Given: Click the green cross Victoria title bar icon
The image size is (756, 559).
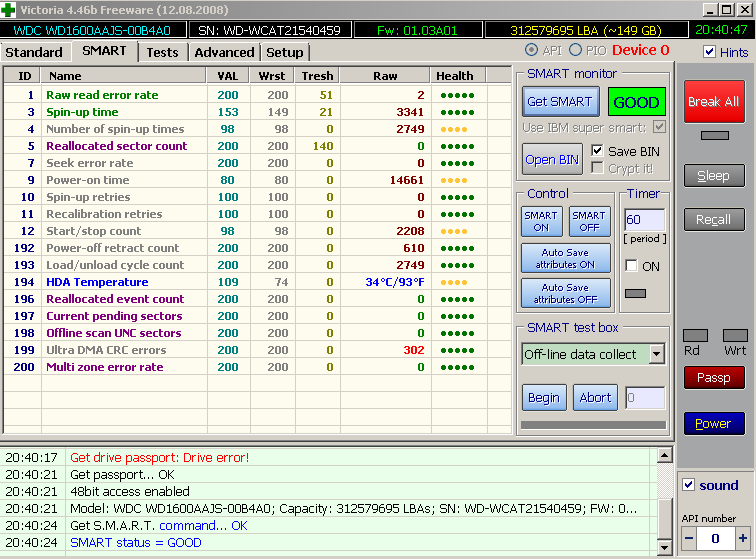Looking at the screenshot, I should pyautogui.click(x=8, y=10).
